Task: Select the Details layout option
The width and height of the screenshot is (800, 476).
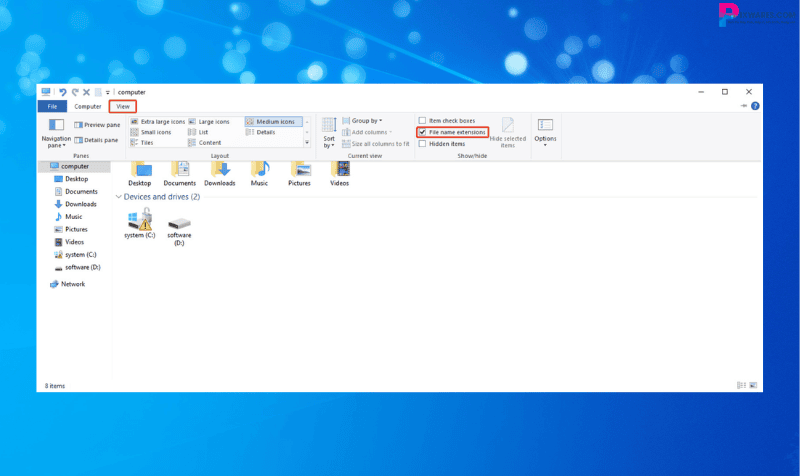Action: 265,132
